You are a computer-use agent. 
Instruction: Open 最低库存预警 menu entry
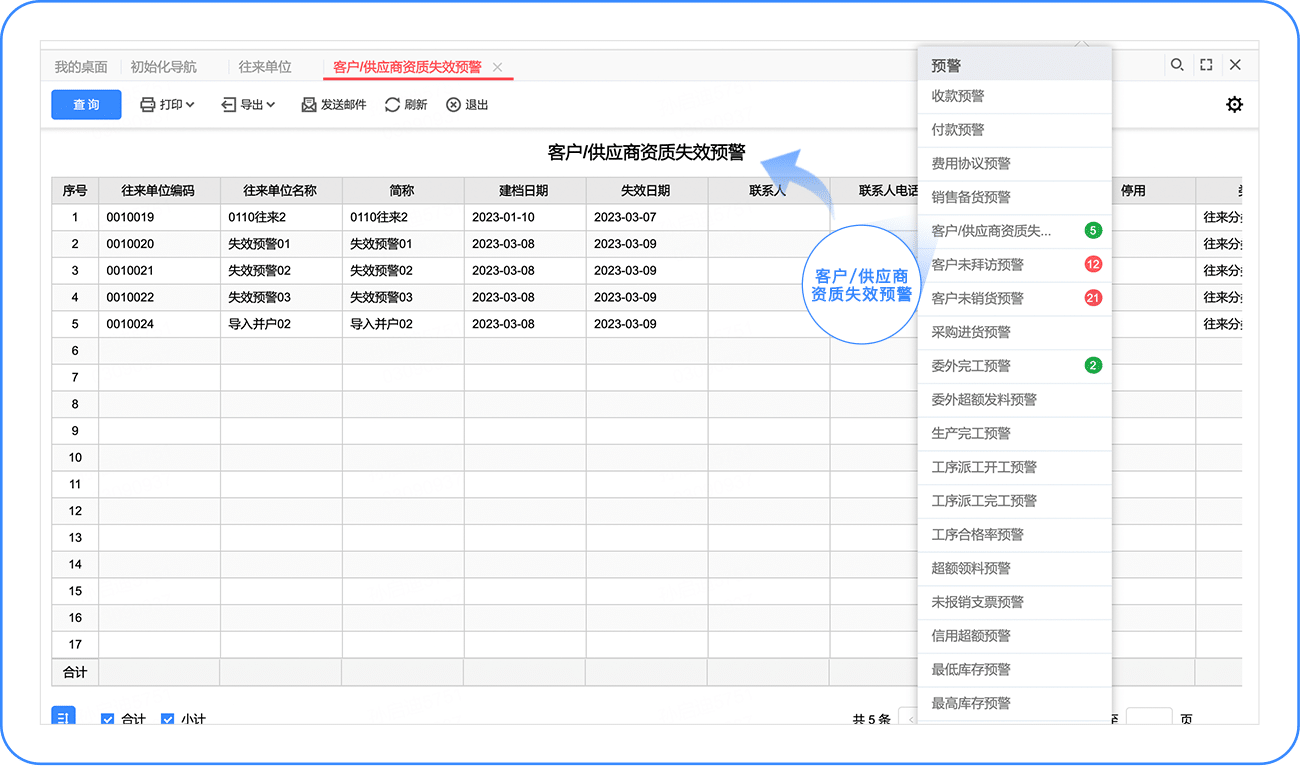1014,670
